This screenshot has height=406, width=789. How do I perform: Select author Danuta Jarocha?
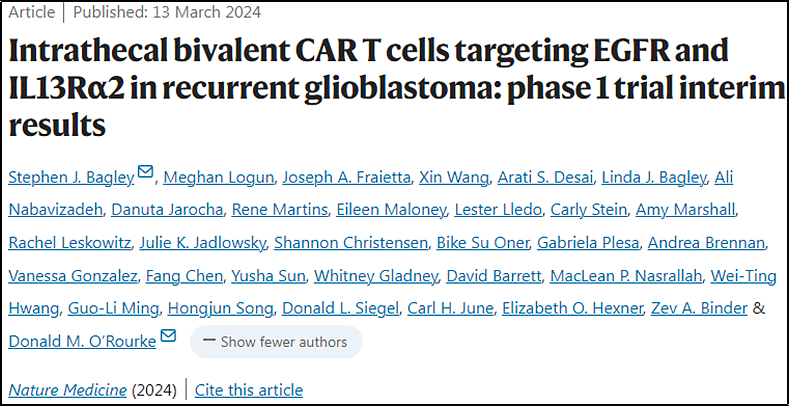[x=167, y=210]
